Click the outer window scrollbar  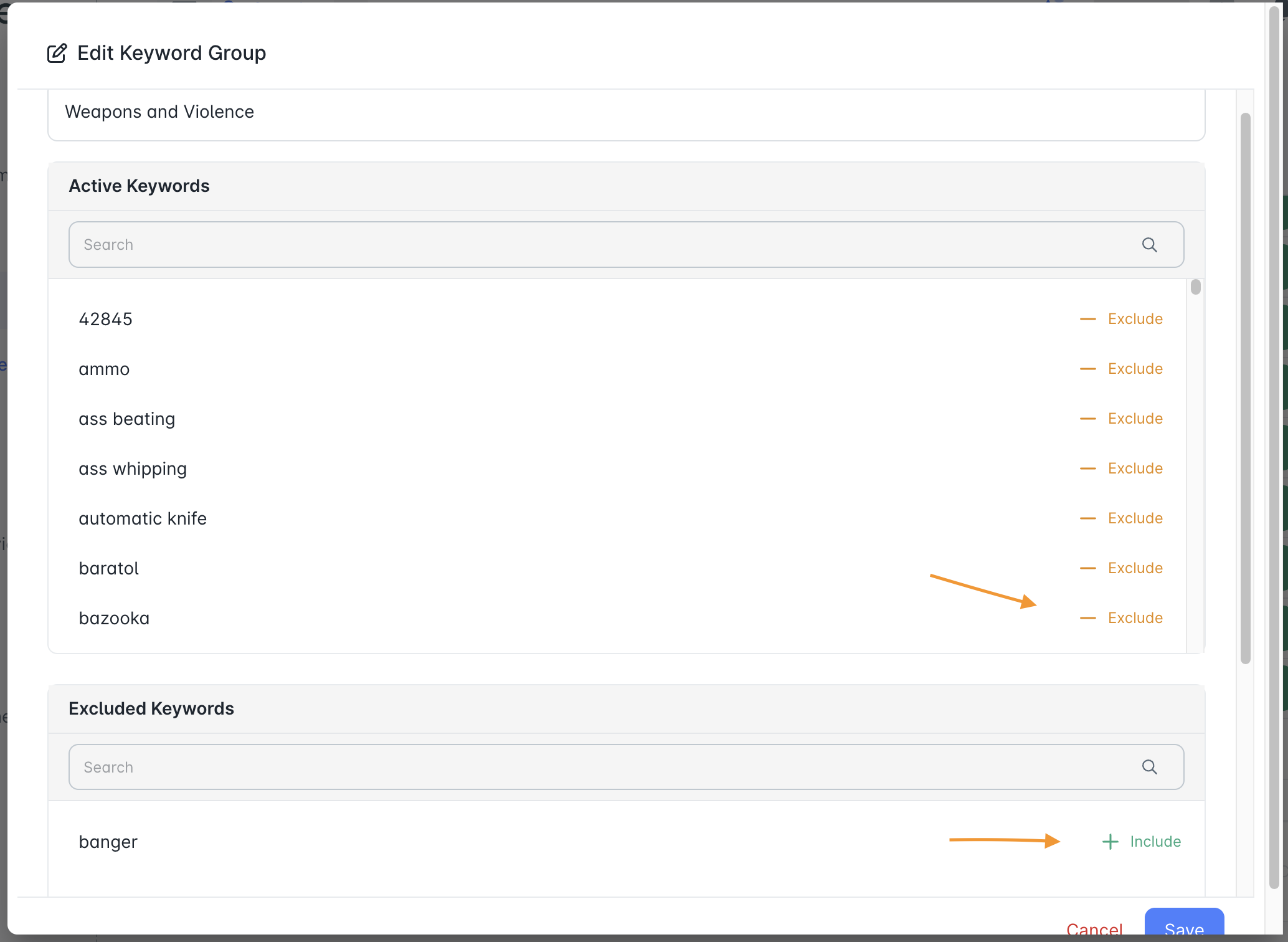tap(1274, 447)
